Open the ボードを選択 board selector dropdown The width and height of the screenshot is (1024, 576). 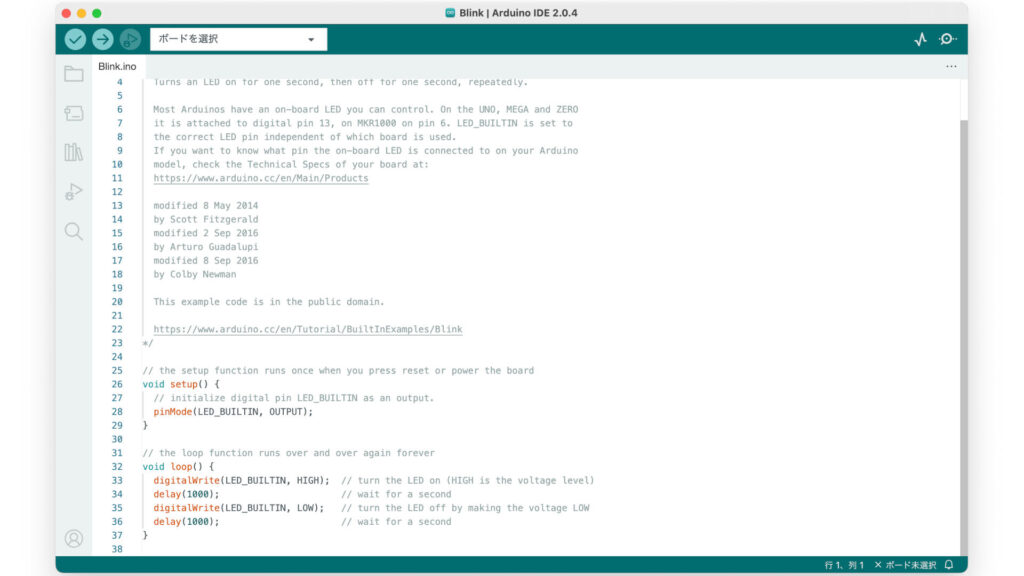click(x=237, y=38)
